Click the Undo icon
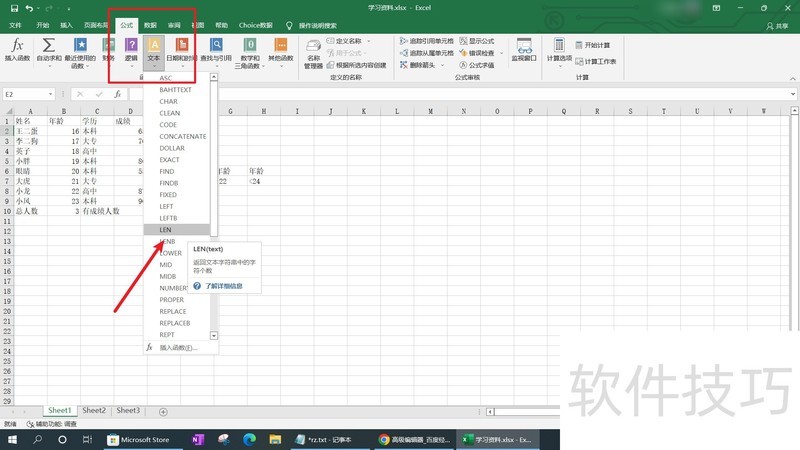 click(x=29, y=8)
